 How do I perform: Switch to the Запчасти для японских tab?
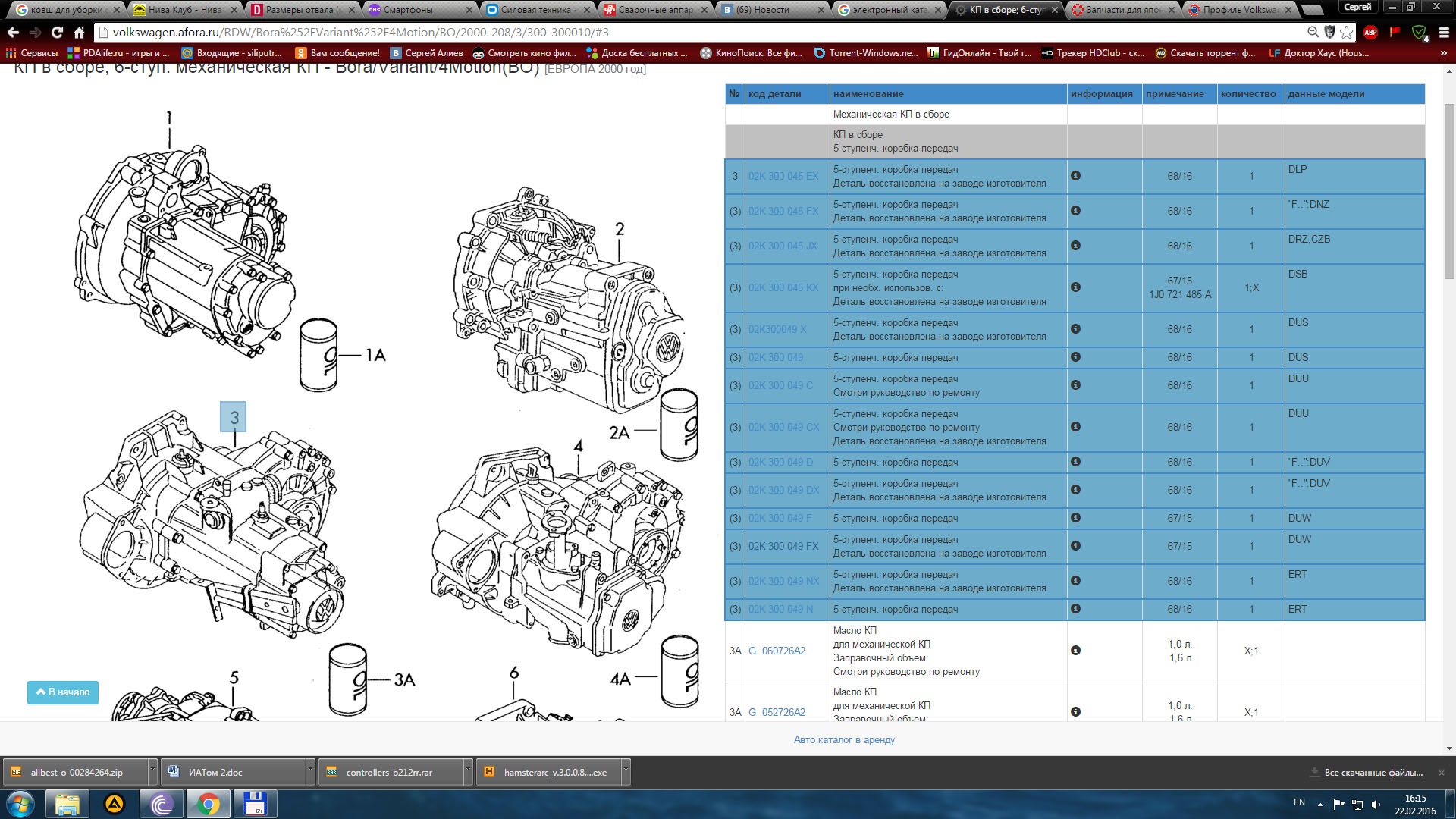[x=1122, y=10]
